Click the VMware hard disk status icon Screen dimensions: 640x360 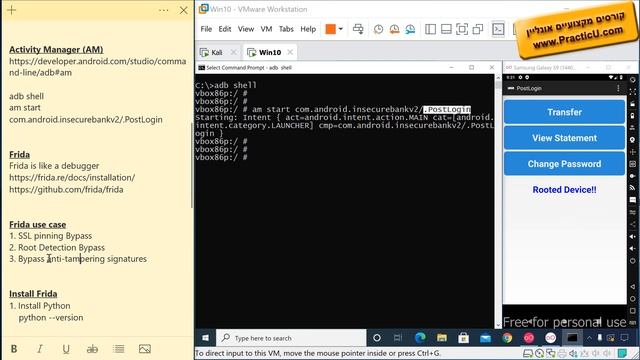point(527,353)
